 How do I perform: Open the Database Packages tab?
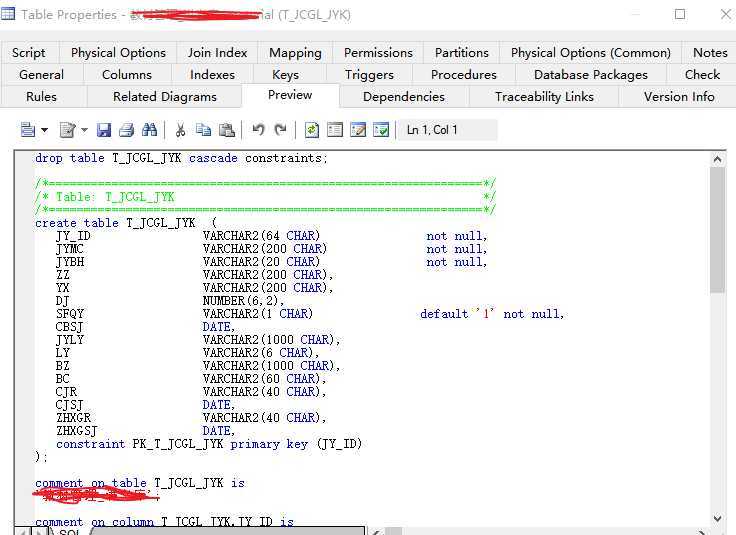[590, 75]
